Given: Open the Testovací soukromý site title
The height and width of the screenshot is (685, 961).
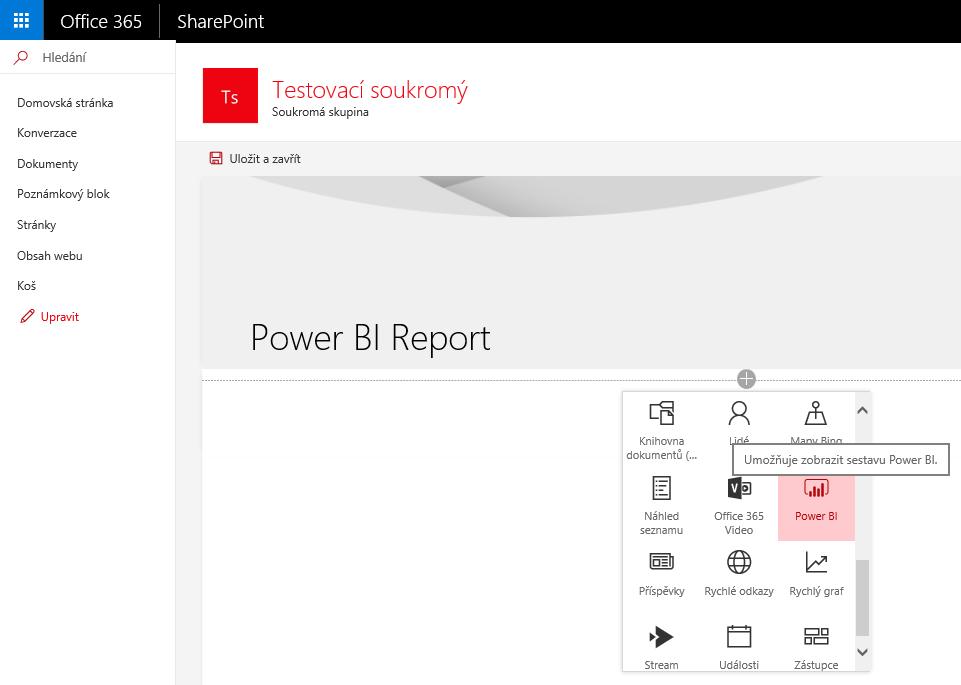Looking at the screenshot, I should point(370,90).
